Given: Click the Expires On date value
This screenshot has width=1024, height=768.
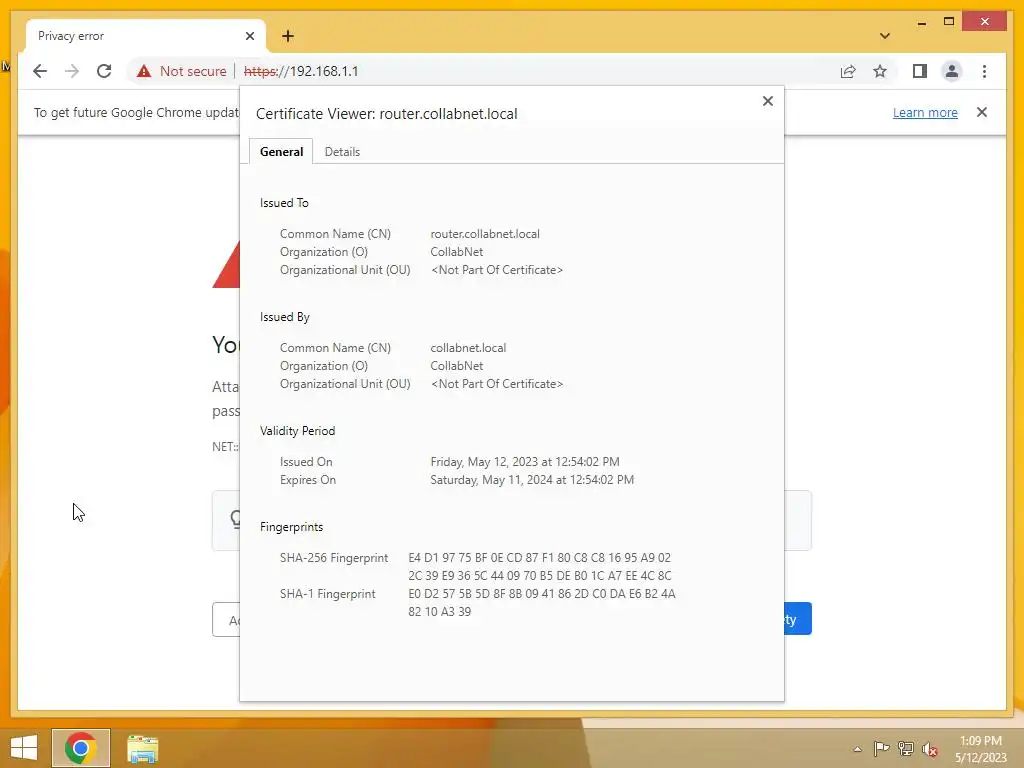Looking at the screenshot, I should [x=532, y=480].
